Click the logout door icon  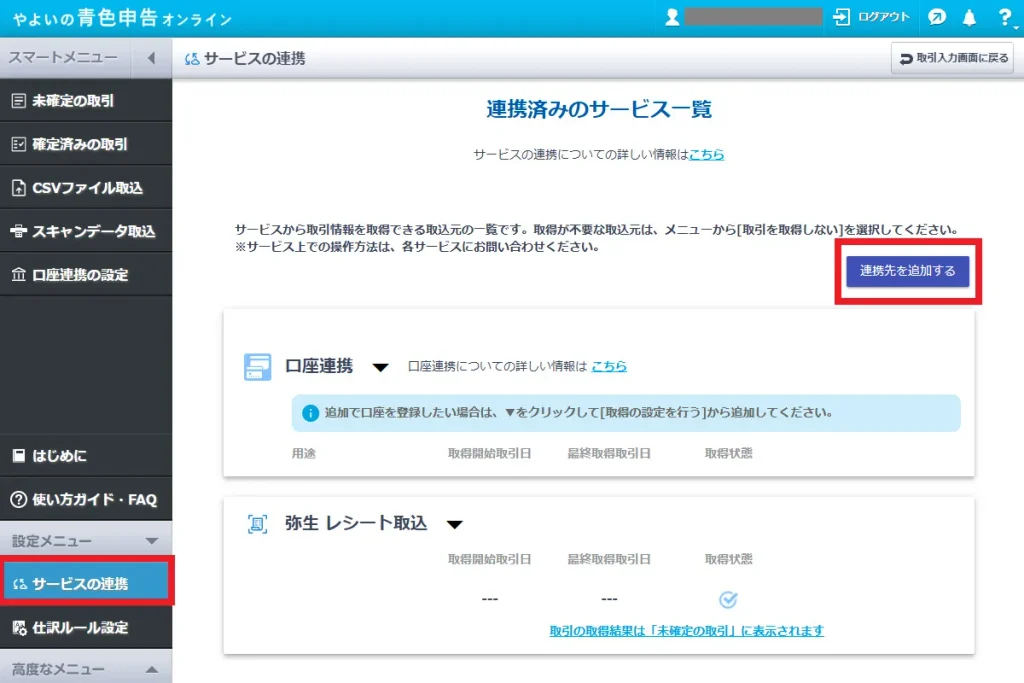click(x=842, y=17)
